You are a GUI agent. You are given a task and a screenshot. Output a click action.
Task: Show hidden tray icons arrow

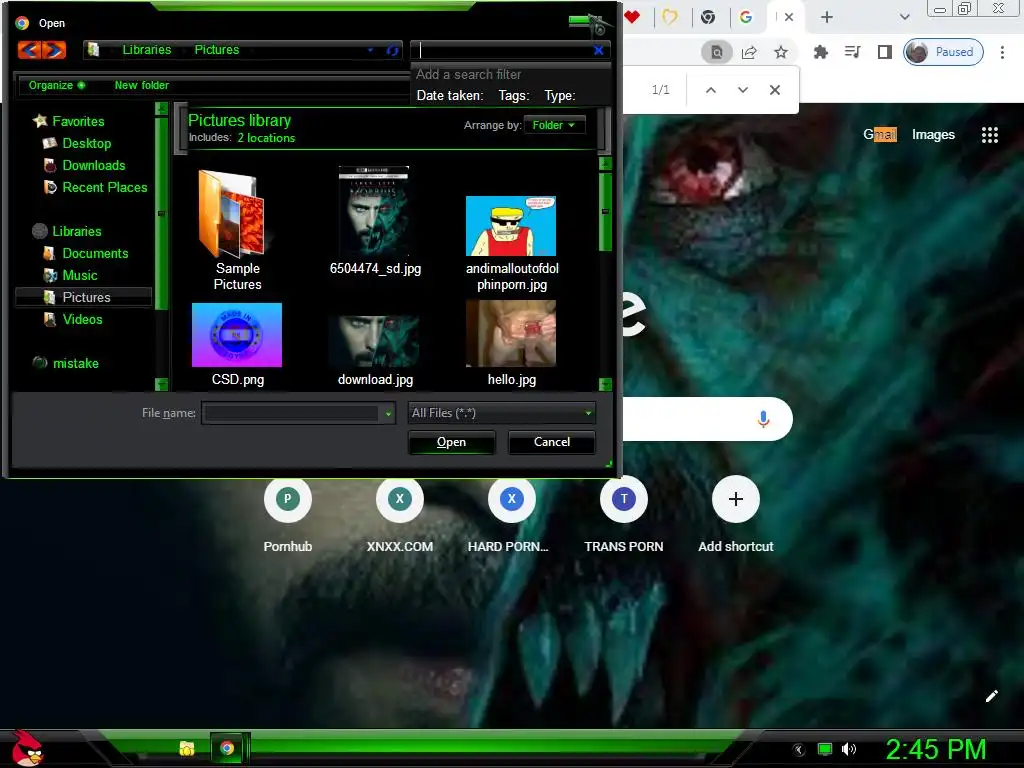[798, 750]
